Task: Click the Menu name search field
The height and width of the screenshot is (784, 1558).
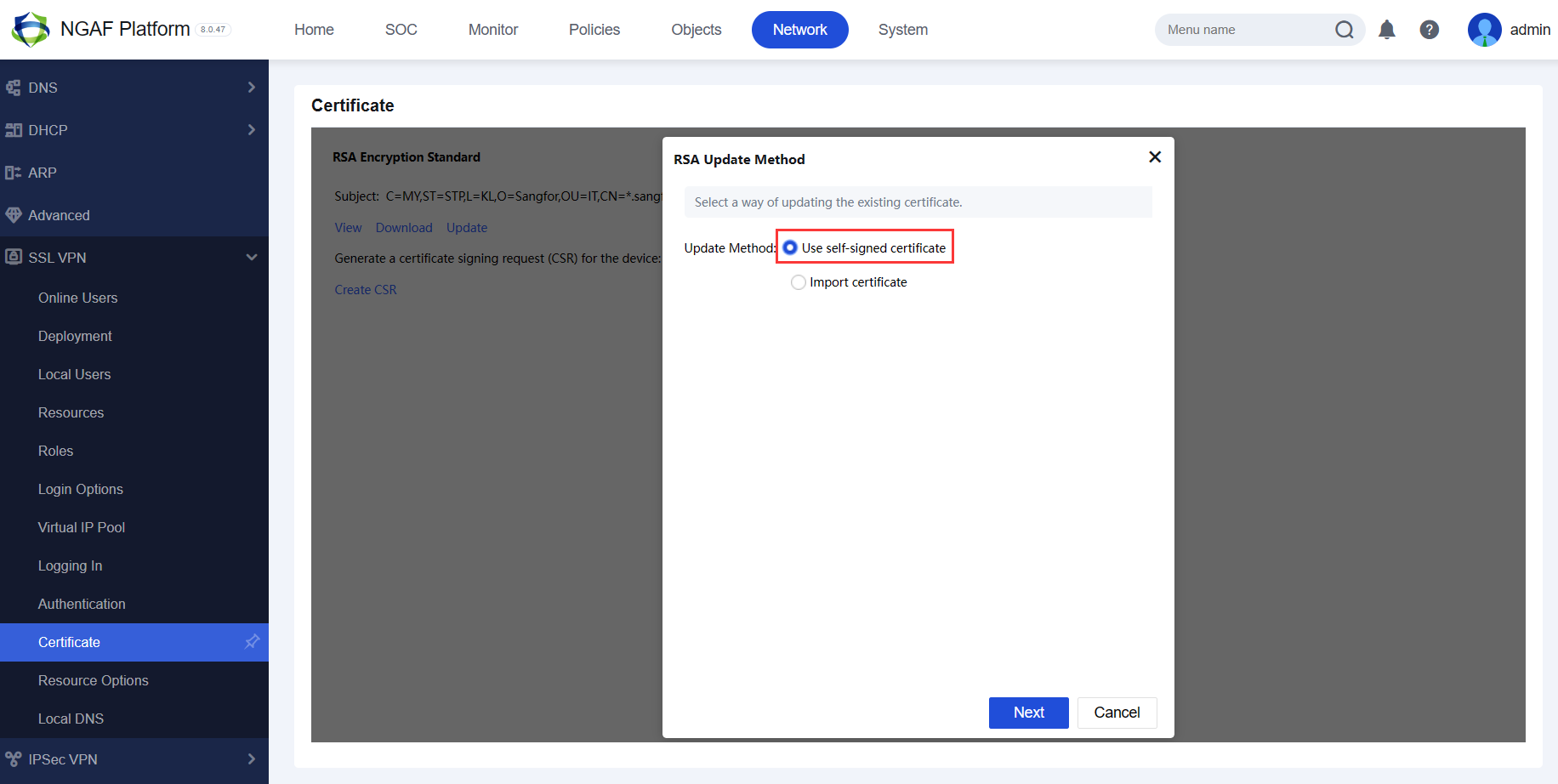Action: (x=1242, y=30)
